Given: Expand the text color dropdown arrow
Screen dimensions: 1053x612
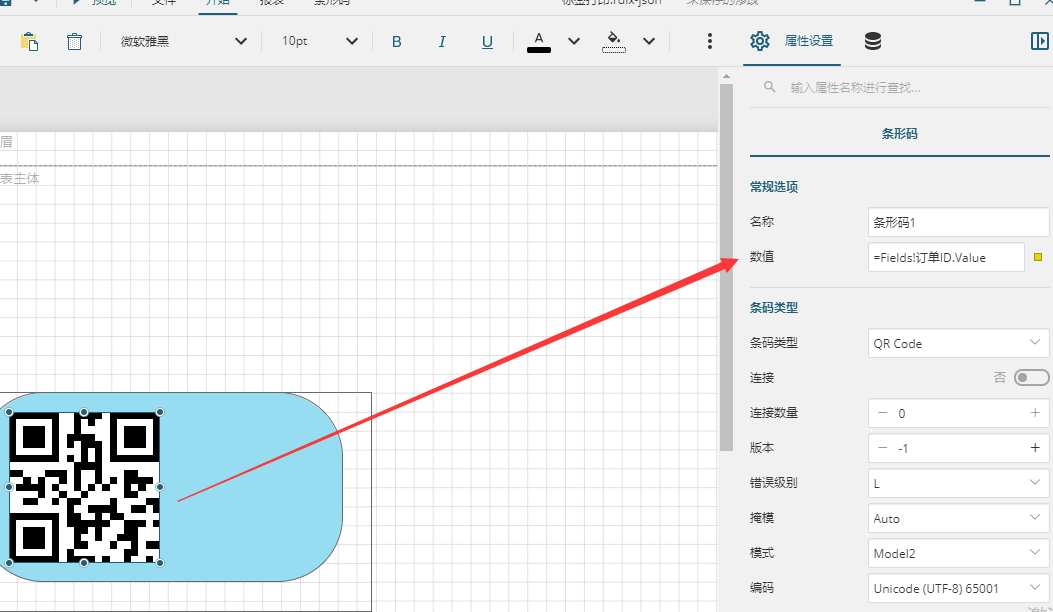Looking at the screenshot, I should click(574, 42).
